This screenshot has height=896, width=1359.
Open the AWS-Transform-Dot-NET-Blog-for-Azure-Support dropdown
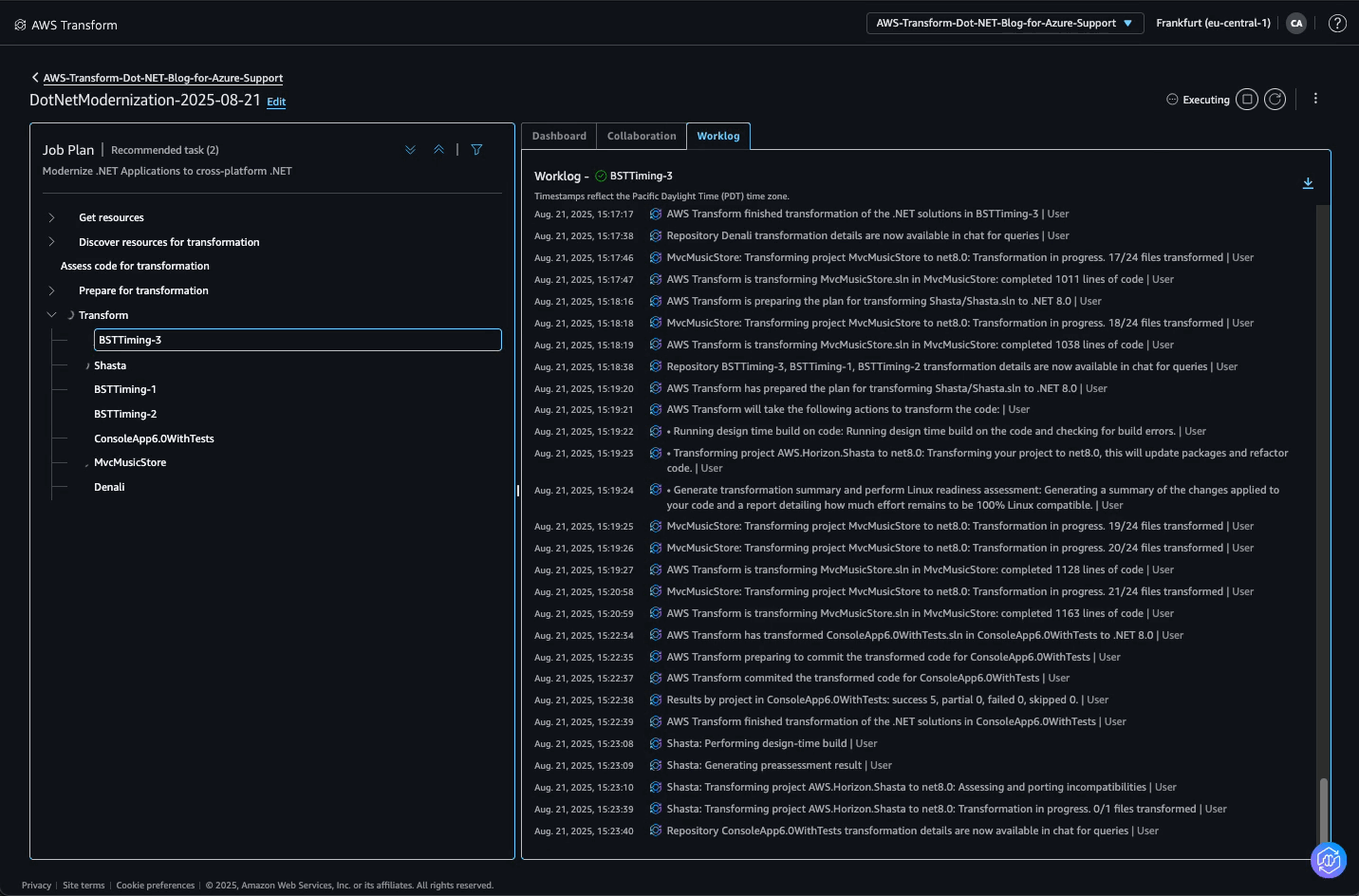[x=1004, y=23]
